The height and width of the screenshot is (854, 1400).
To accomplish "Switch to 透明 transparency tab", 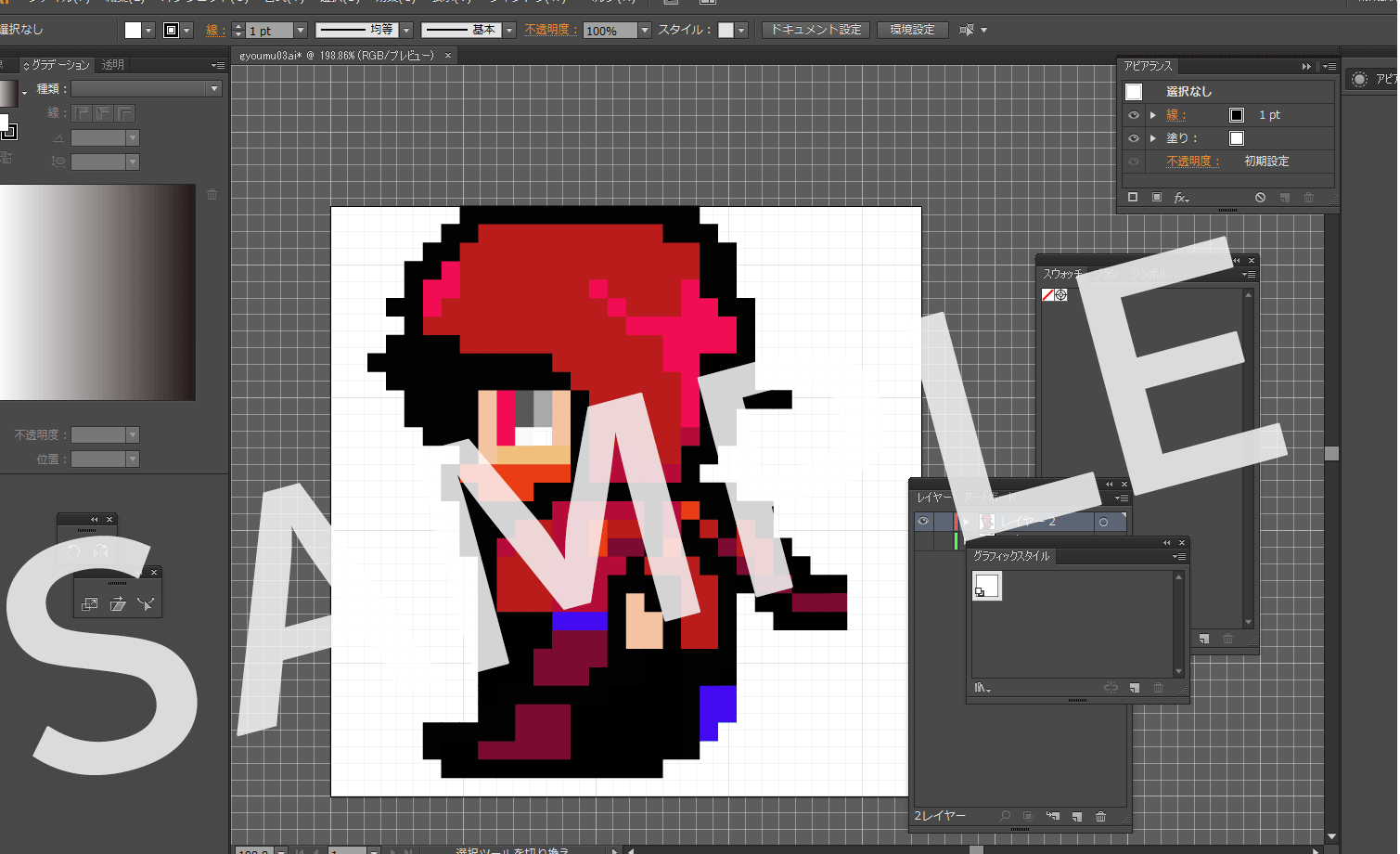I will point(113,65).
